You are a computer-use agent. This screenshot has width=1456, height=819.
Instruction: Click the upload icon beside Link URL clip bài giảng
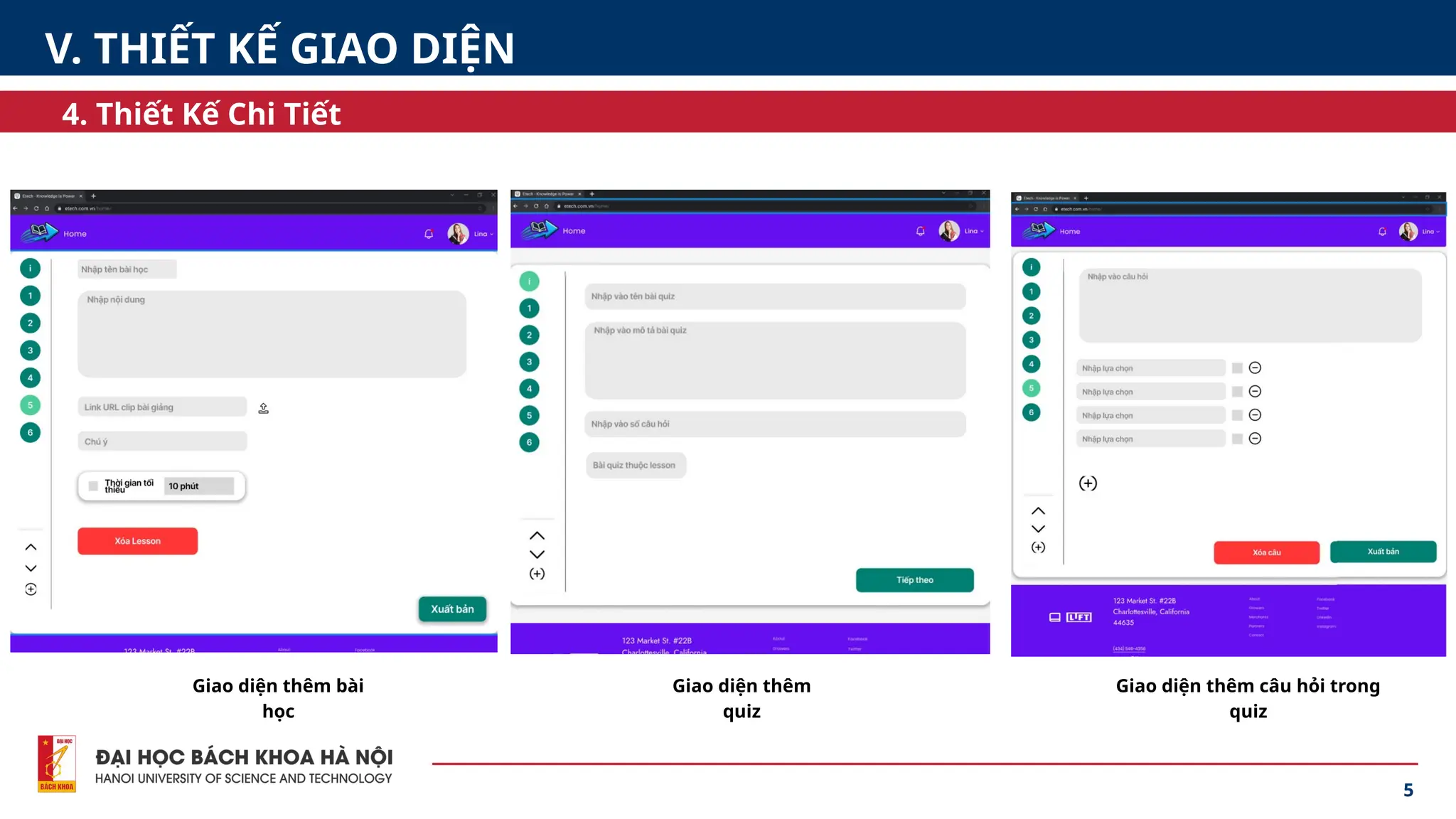(x=263, y=408)
